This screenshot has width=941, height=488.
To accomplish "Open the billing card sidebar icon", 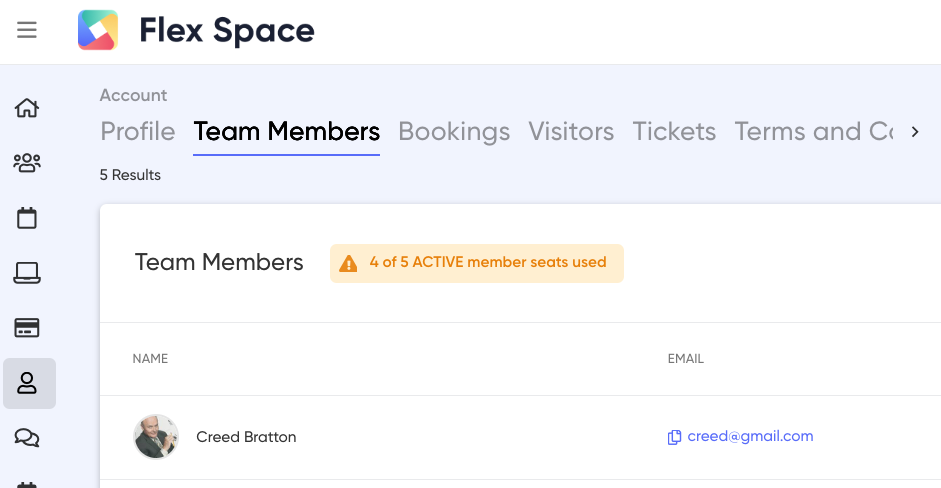I will tap(27, 328).
